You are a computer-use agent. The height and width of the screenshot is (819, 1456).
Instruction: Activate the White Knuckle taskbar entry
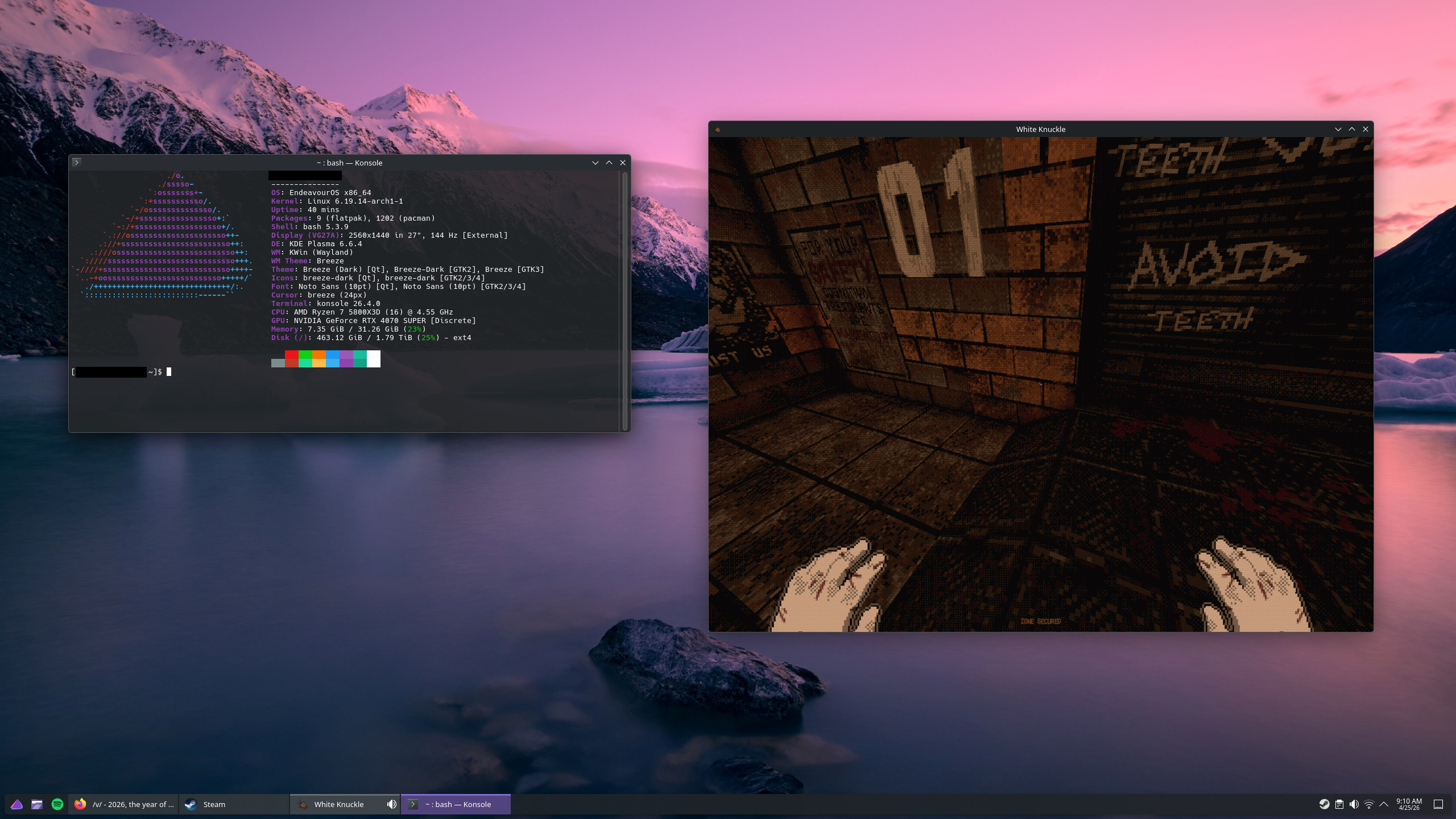click(x=338, y=804)
